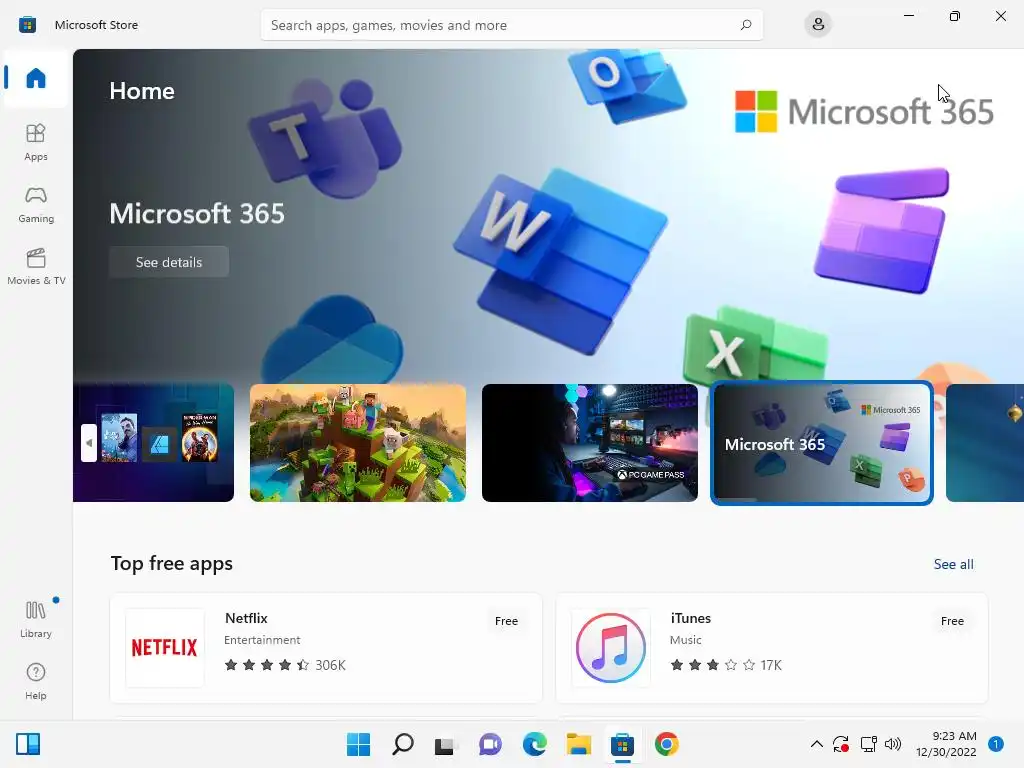This screenshot has width=1024, height=768.
Task: Open taskbar Search
Action: (x=402, y=744)
